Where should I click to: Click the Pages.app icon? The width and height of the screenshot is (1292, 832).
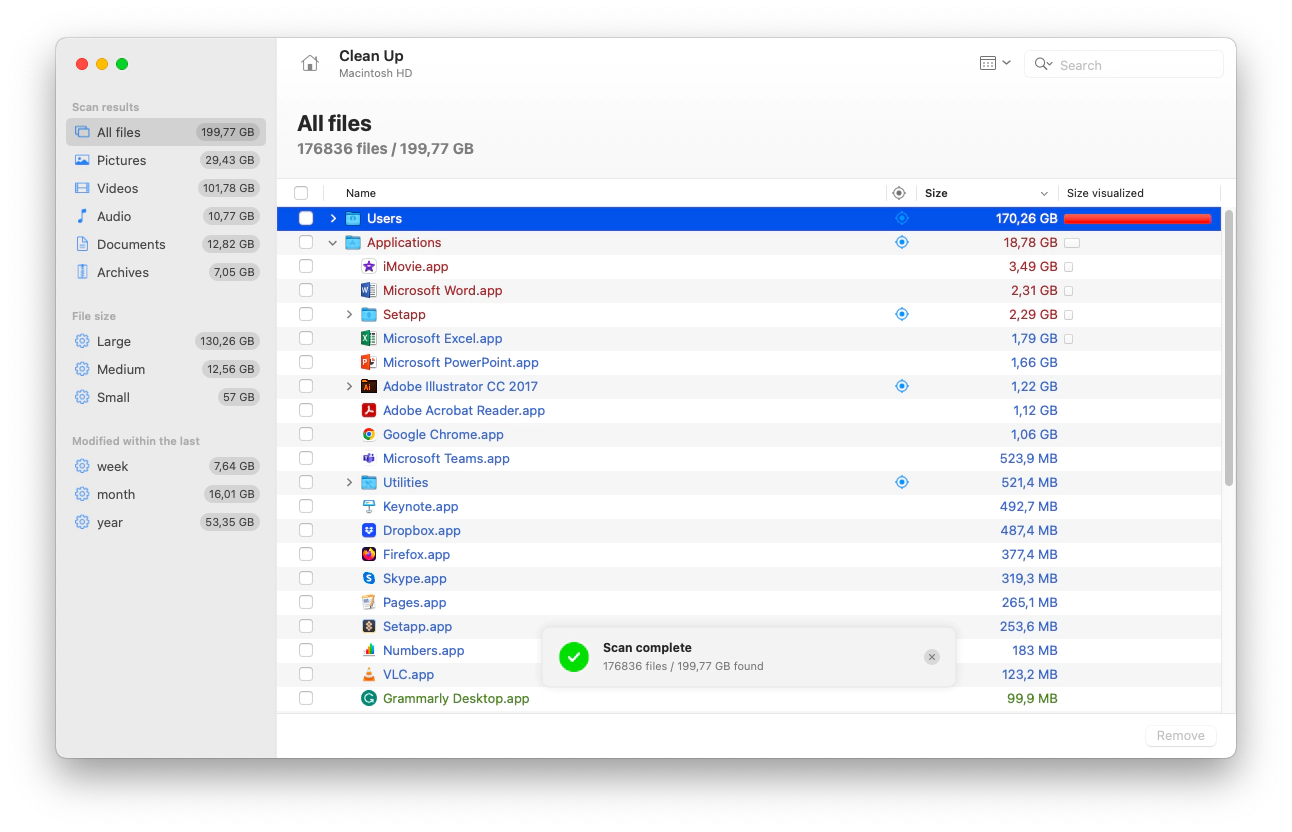tap(368, 602)
